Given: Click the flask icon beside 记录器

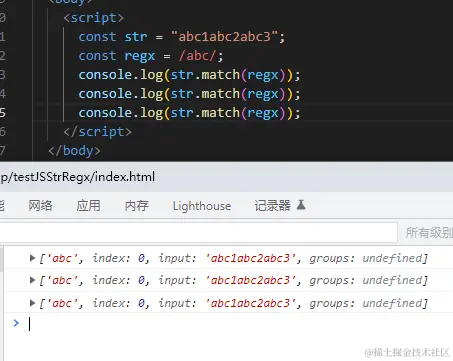Looking at the screenshot, I should pyautogui.click(x=301, y=205).
